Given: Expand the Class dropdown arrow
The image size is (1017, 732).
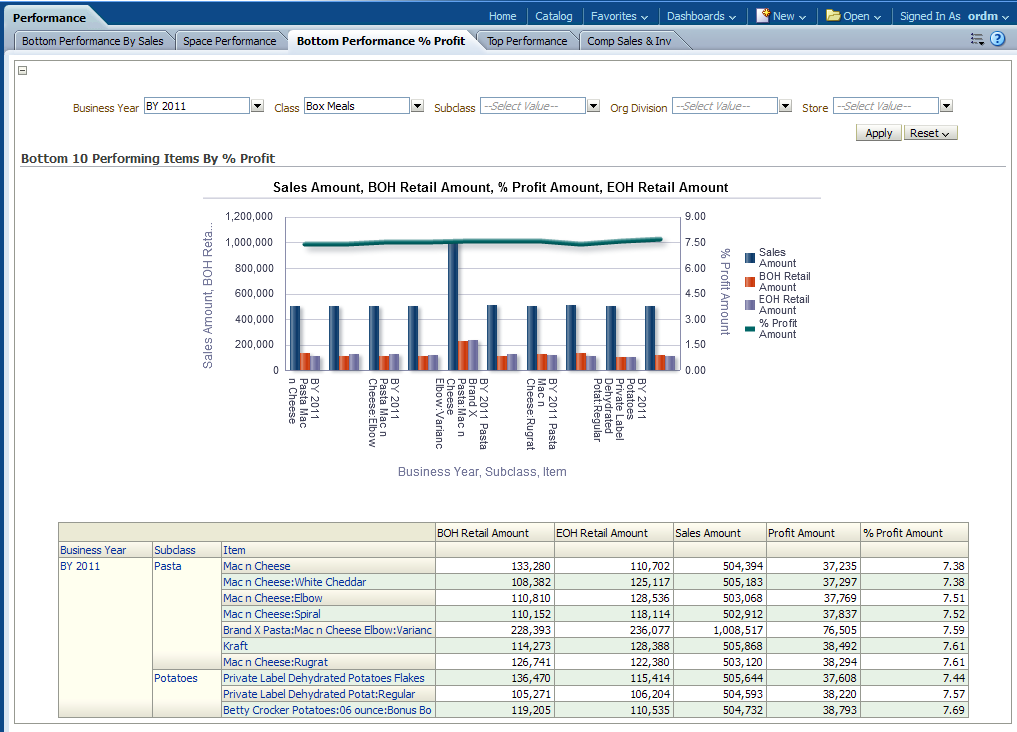Looking at the screenshot, I should click(x=417, y=106).
